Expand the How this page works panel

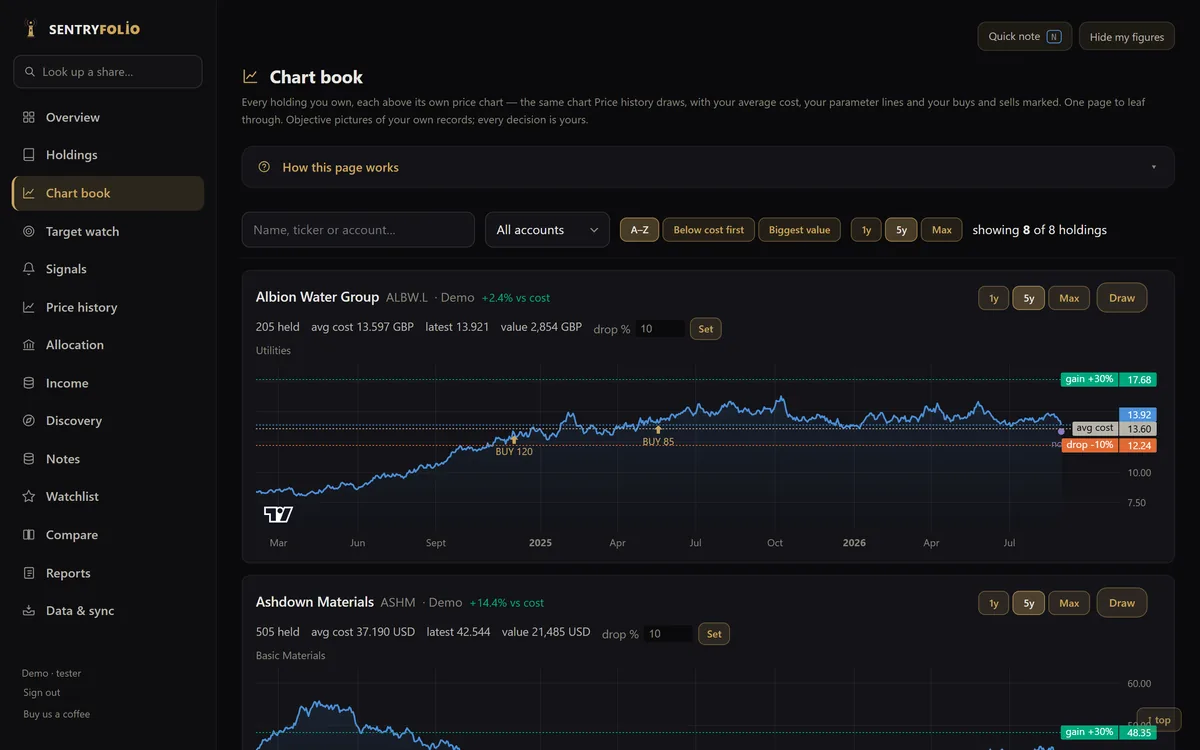708,167
